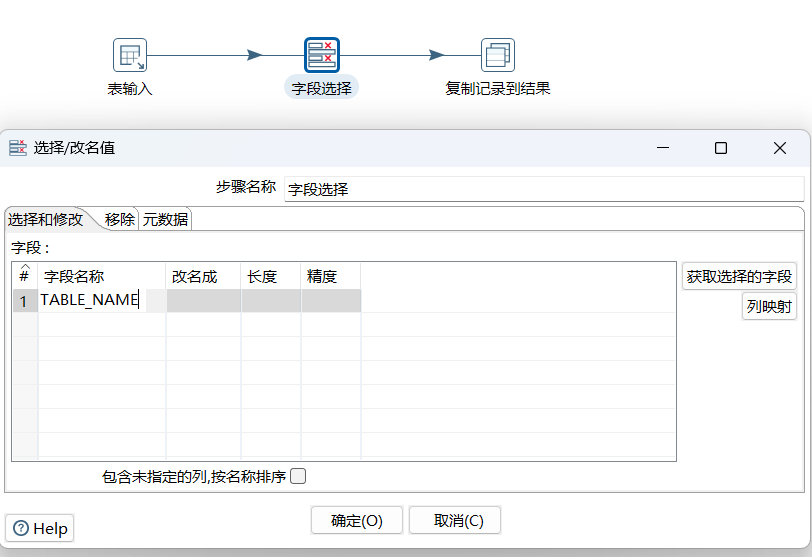Maximize the 选择/改名值 dialog
Image resolution: width=812 pixels, height=557 pixels.
(721, 148)
